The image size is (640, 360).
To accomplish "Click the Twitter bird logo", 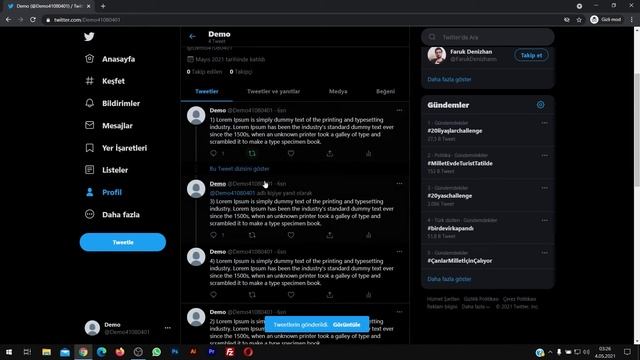I will coord(89,37).
